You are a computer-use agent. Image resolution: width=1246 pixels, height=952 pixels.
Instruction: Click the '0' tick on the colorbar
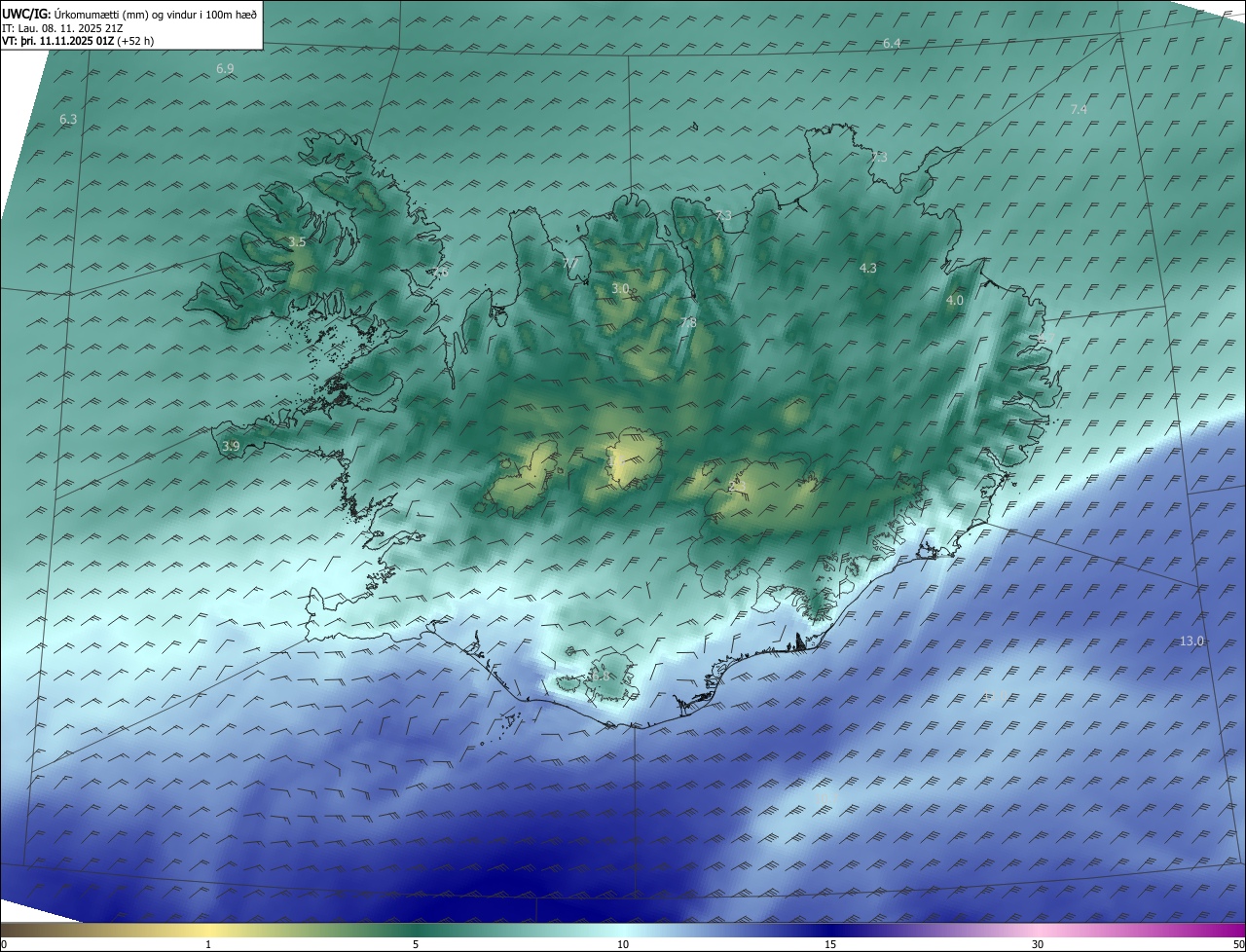[x=3, y=945]
